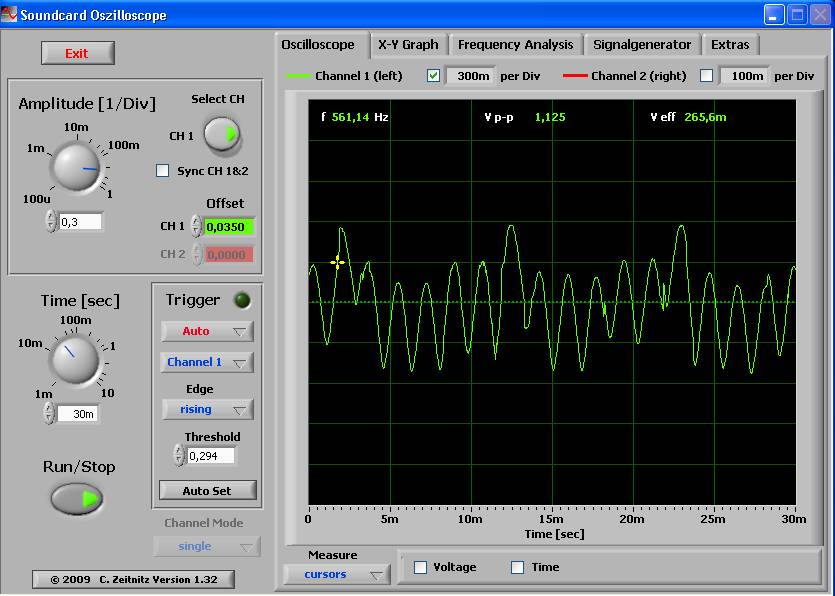Toggle the Select CH switch button
Image resolution: width=835 pixels, height=596 pixels.
click(x=222, y=134)
